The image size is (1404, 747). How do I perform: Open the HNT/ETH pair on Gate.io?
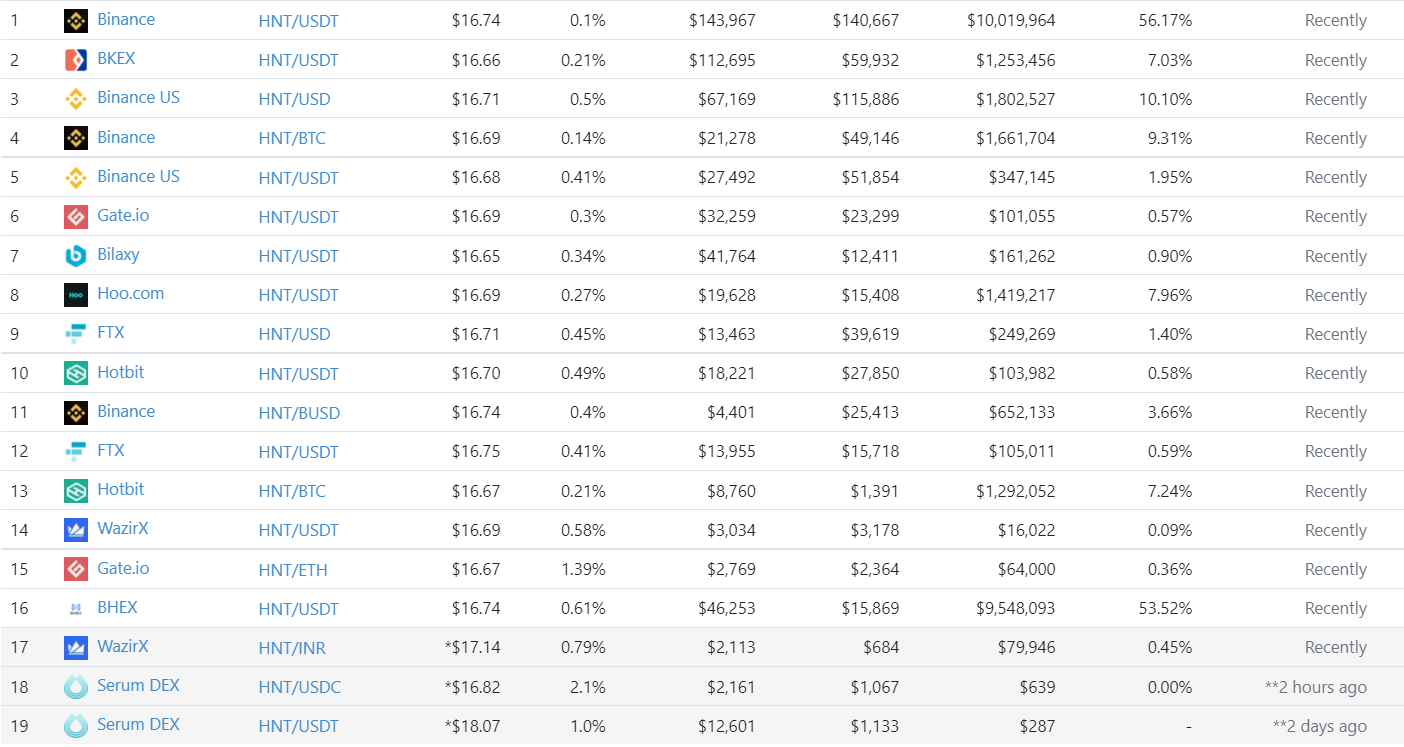[293, 570]
